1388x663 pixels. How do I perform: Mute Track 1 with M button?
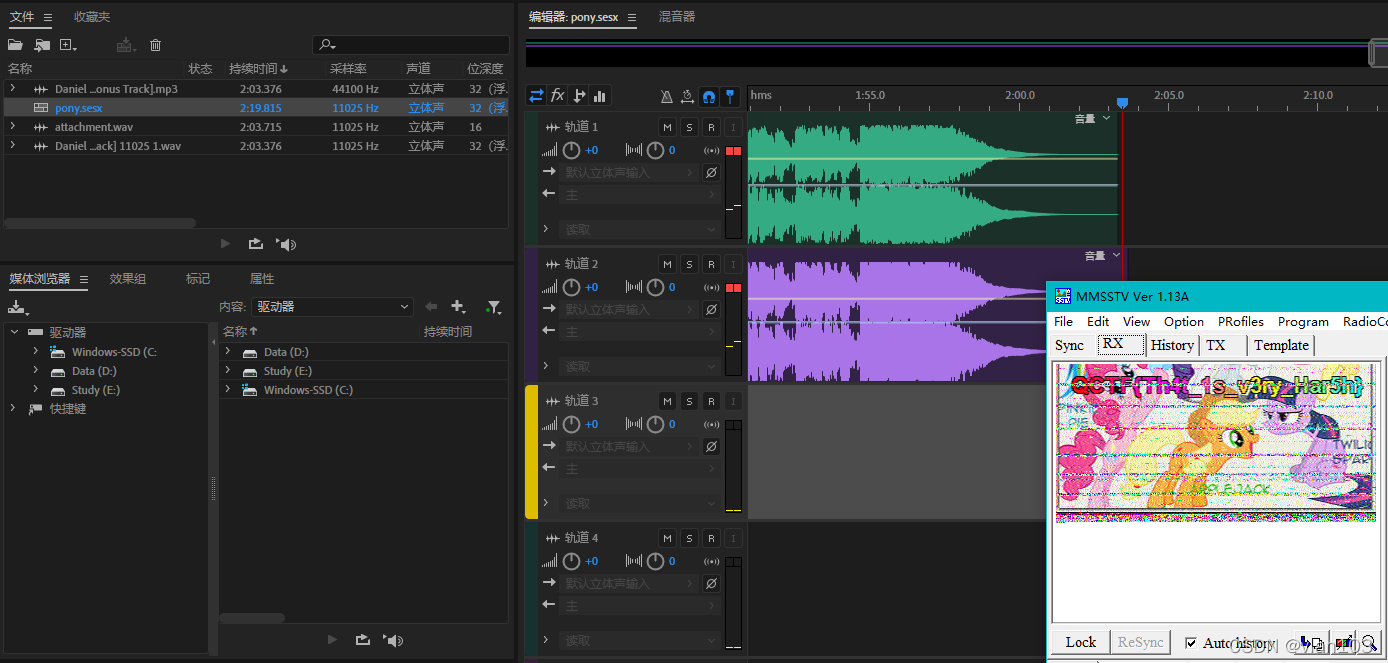pos(667,127)
